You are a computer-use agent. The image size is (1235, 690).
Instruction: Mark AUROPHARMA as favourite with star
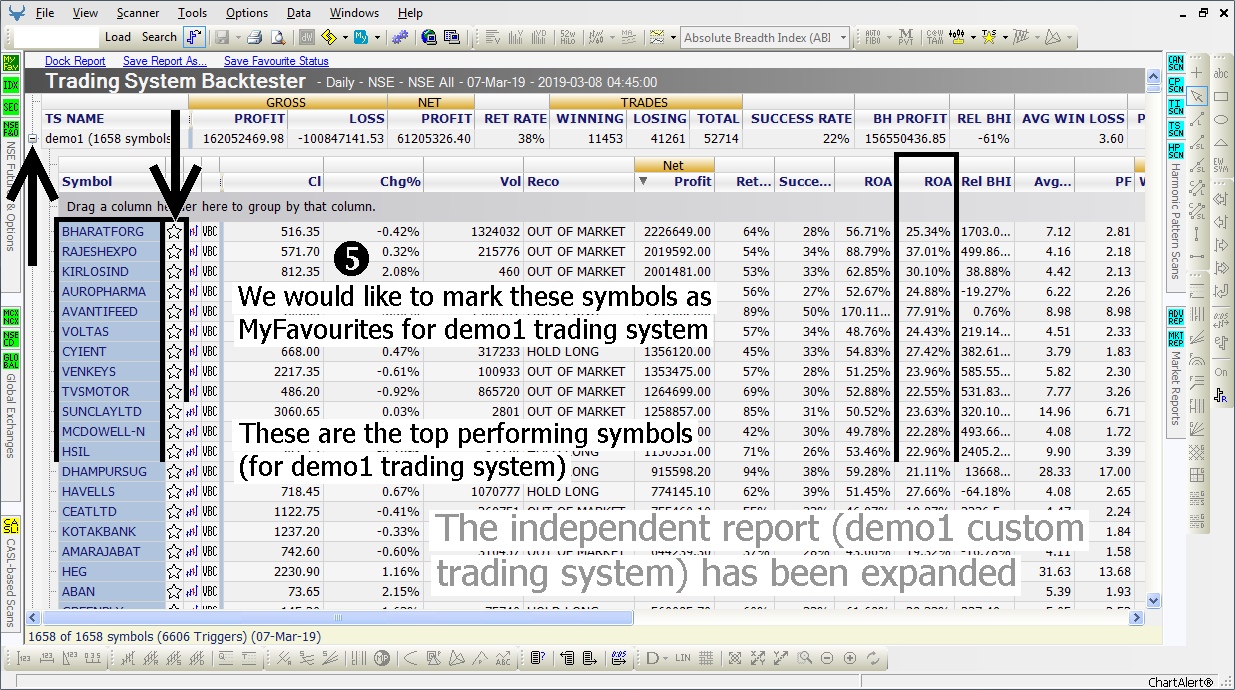pos(174,291)
